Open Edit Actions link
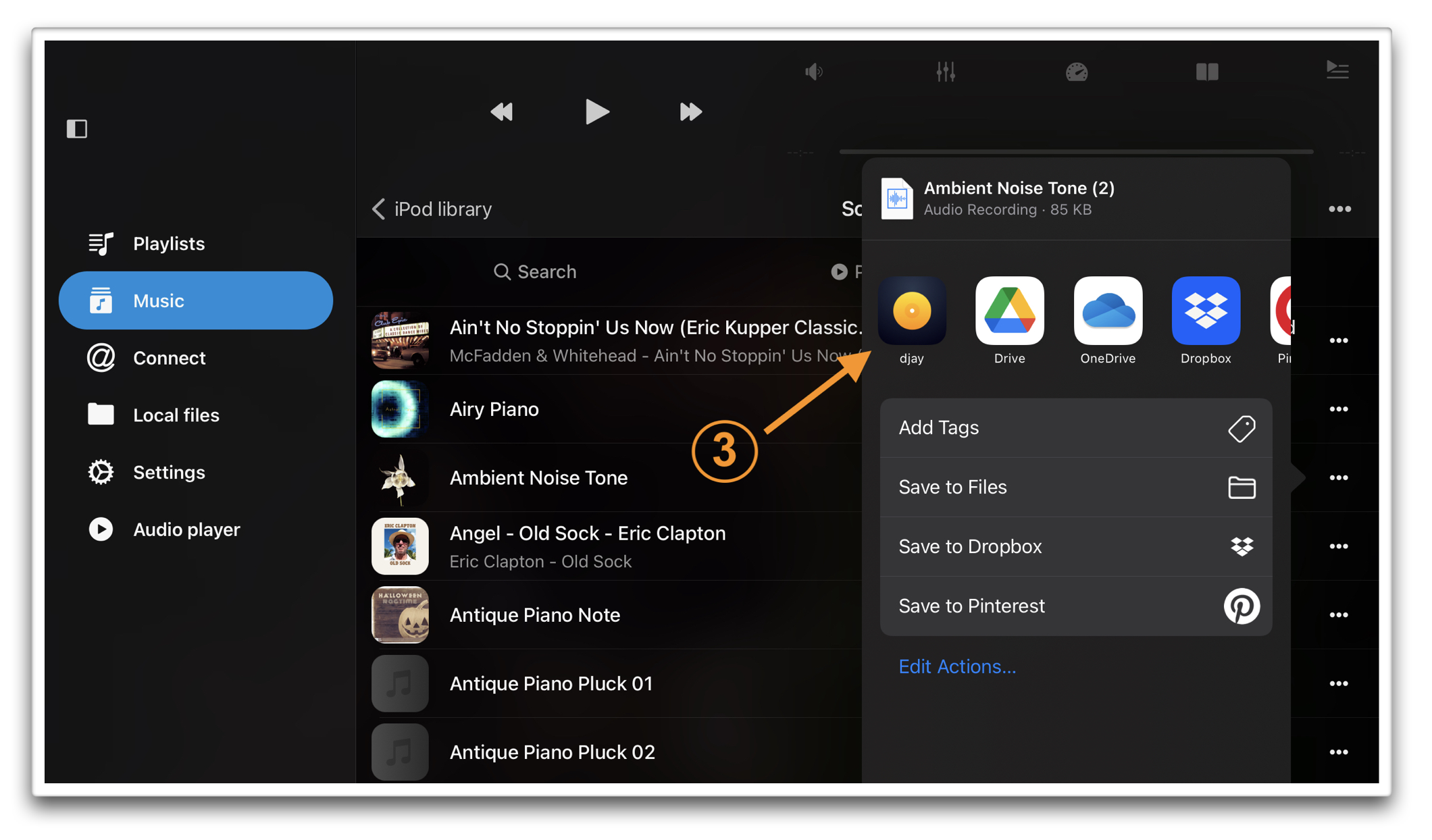 (957, 666)
